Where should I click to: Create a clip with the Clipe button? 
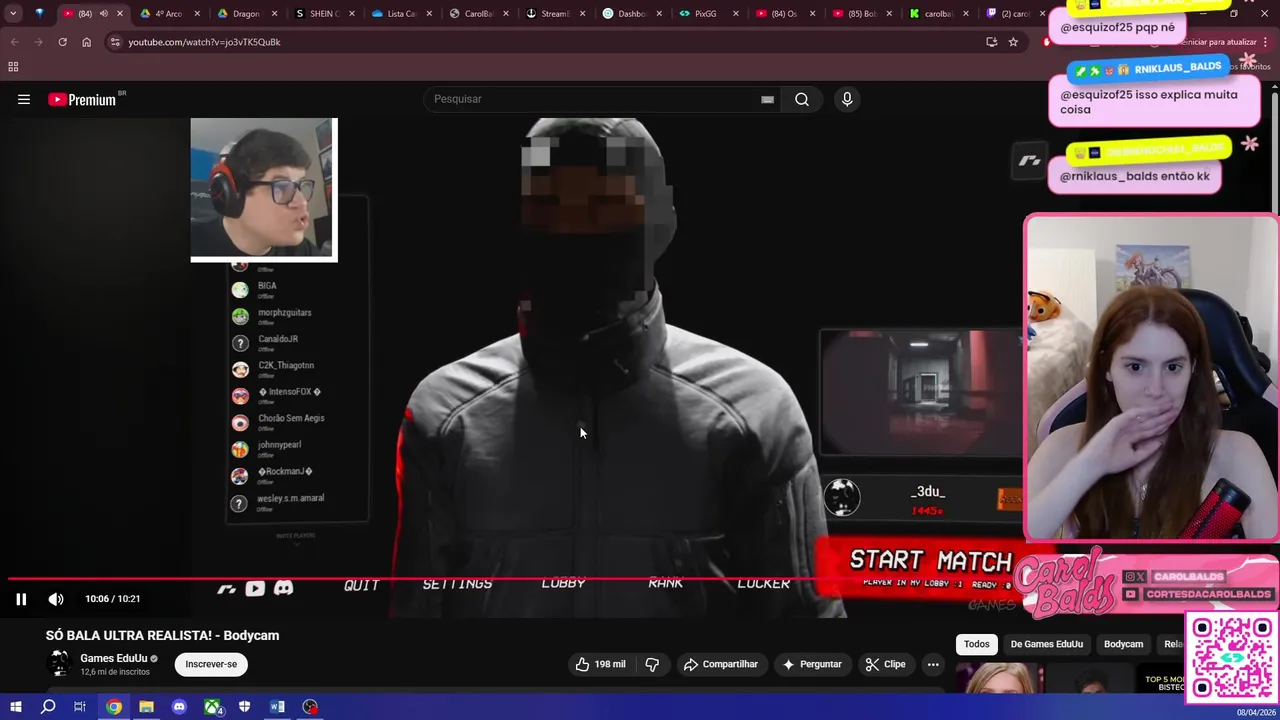click(x=886, y=664)
